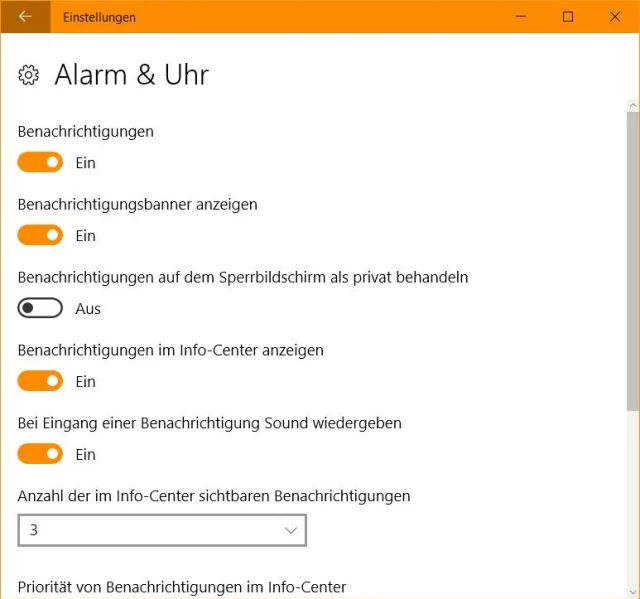Switch off notification Sound wiedergeben toggle

40,454
